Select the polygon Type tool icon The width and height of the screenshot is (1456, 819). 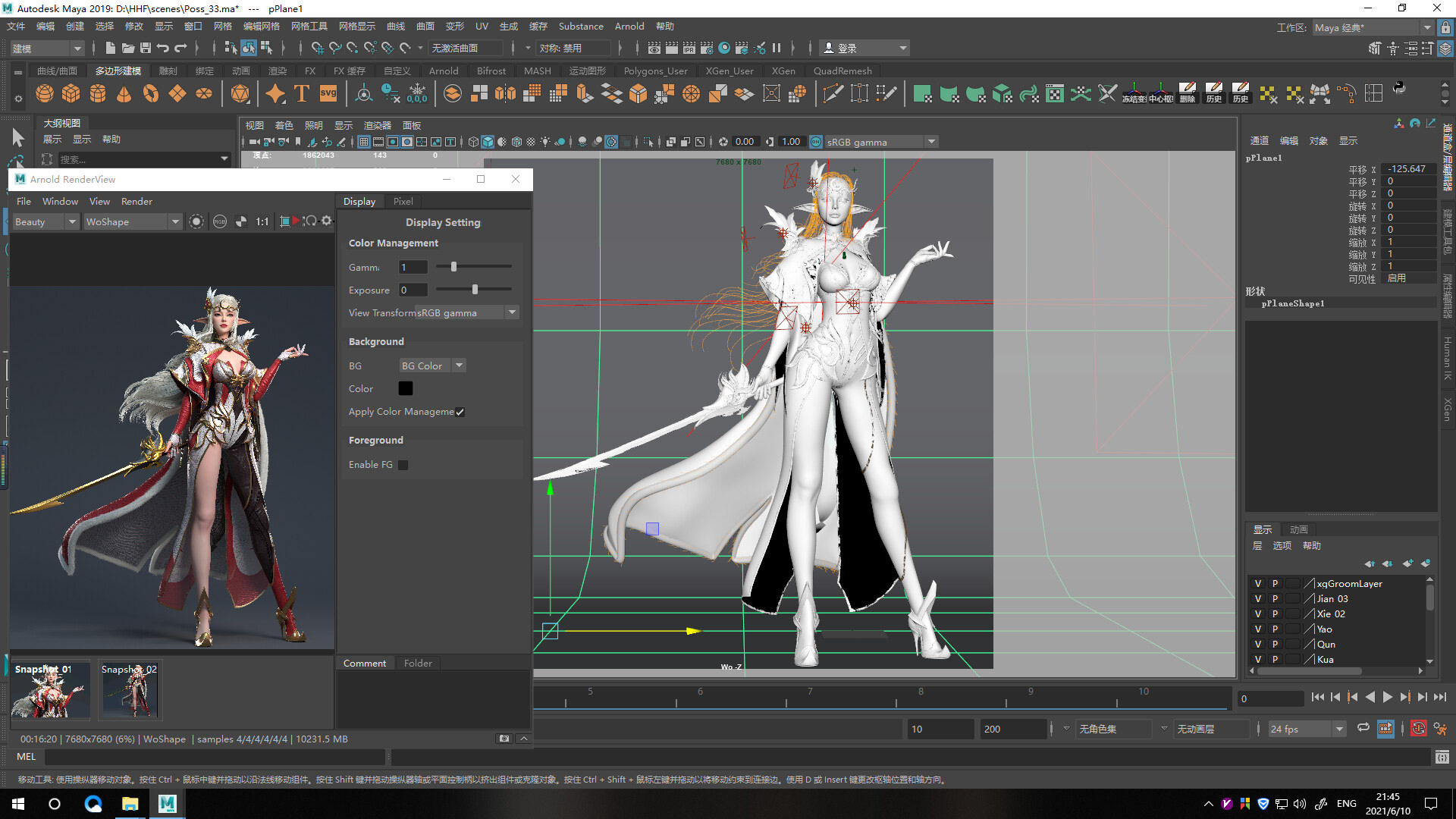pos(302,93)
